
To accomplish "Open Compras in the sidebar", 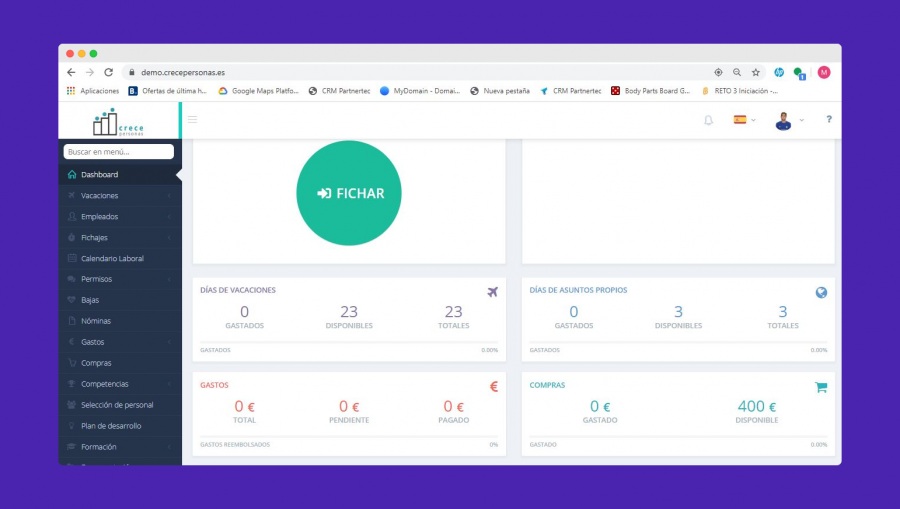I will tap(120, 363).
